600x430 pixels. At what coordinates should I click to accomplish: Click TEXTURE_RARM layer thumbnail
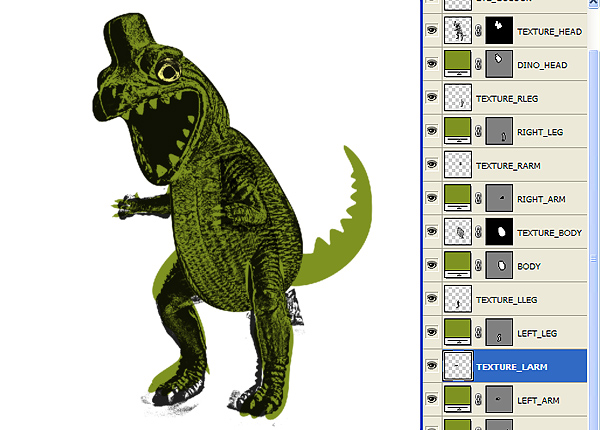pyautogui.click(x=458, y=164)
